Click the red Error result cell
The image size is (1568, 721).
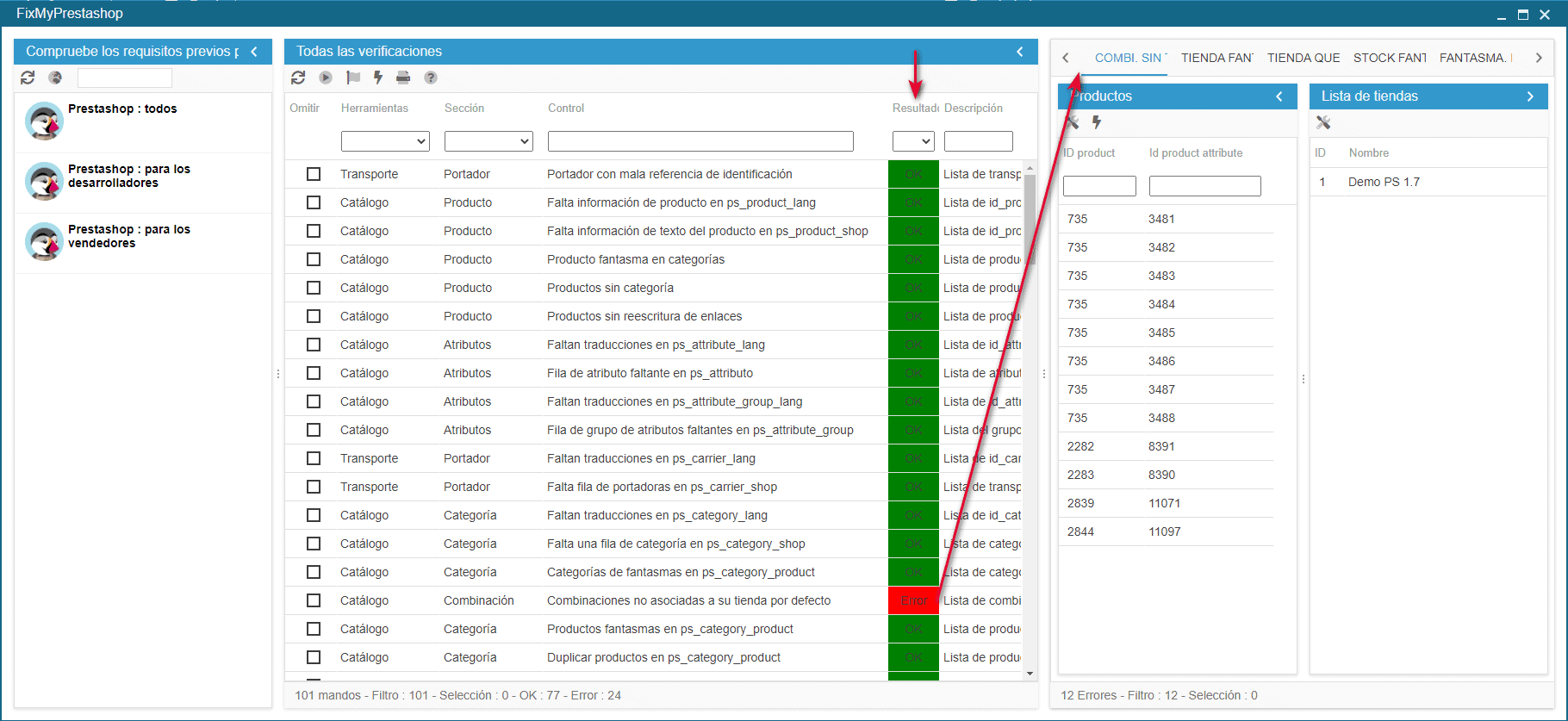(913, 600)
